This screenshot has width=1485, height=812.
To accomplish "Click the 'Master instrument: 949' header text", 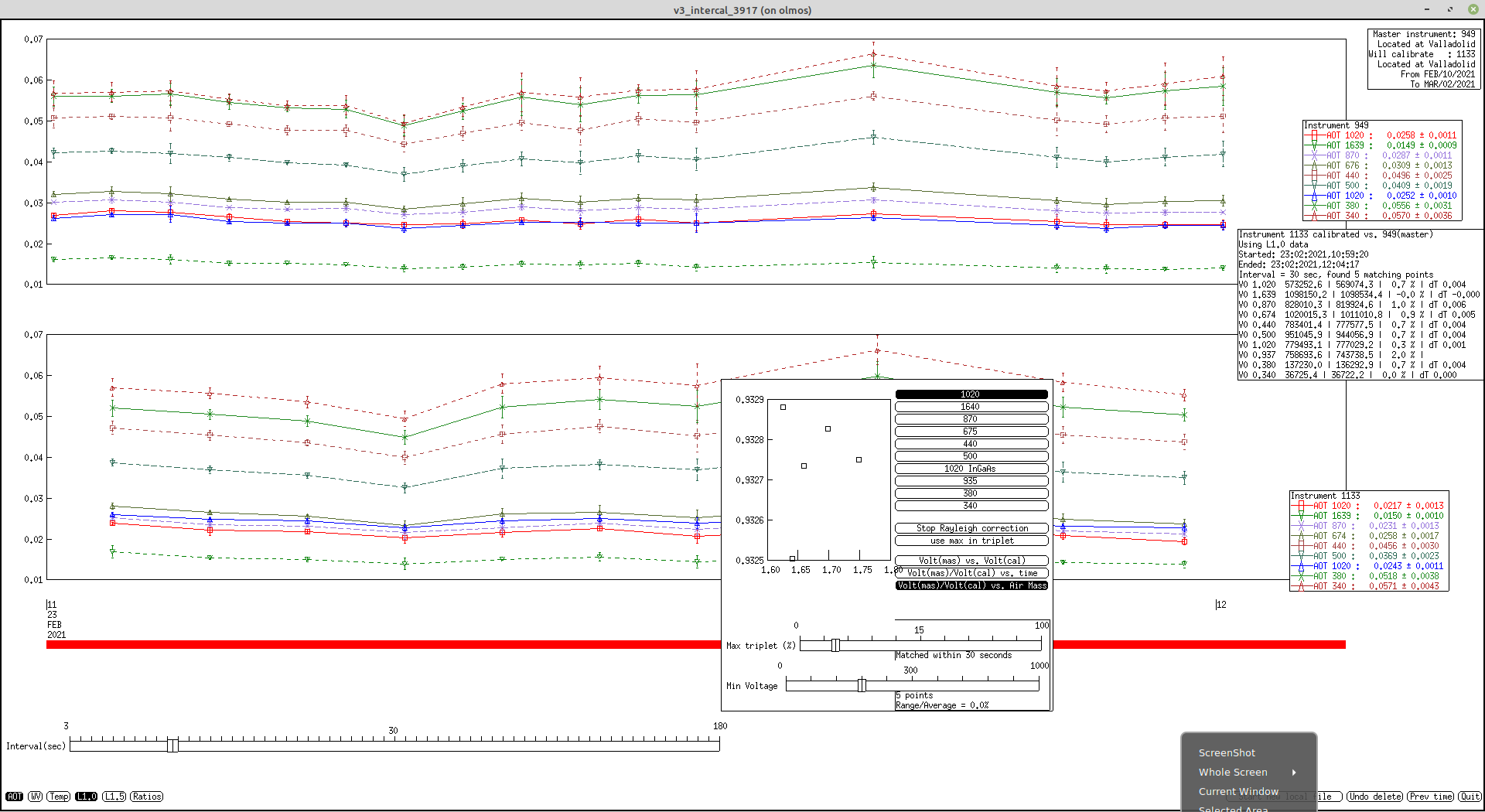I will click(x=1424, y=34).
